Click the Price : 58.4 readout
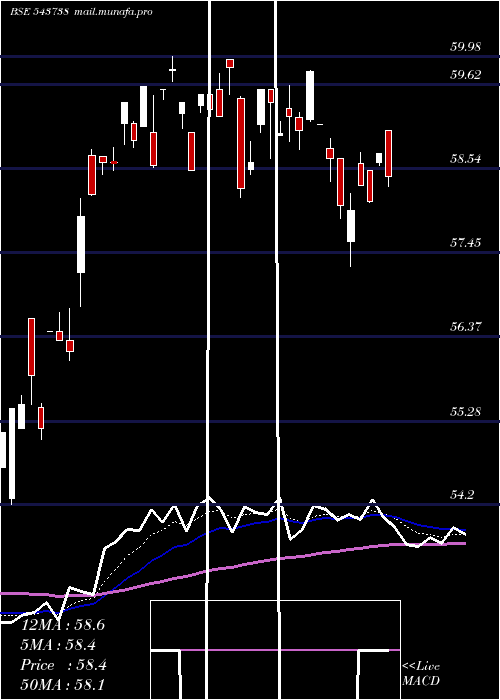The width and height of the screenshot is (500, 700). (63, 665)
